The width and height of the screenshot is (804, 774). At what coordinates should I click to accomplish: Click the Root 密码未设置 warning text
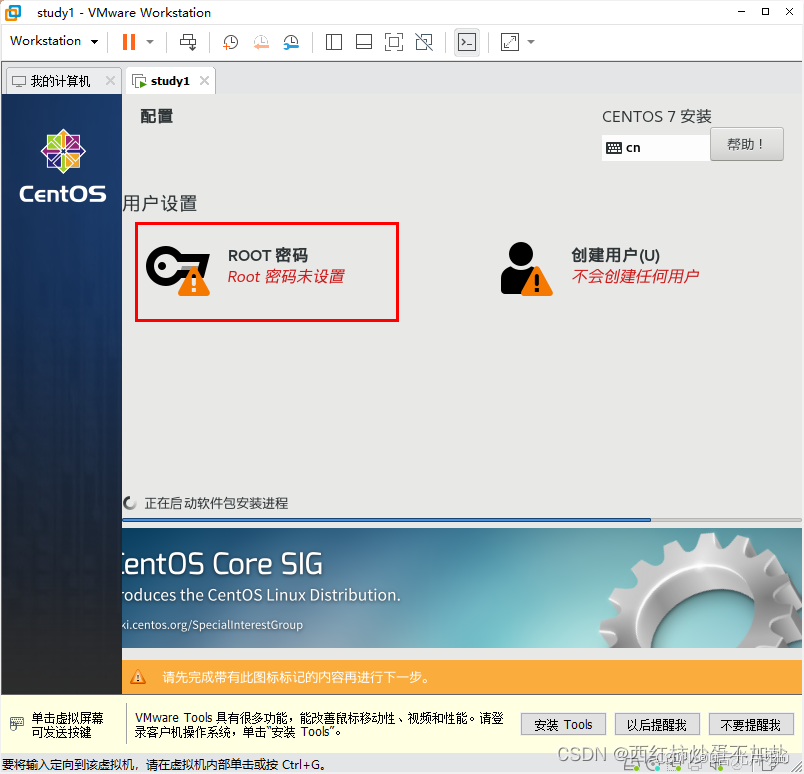pos(286,276)
